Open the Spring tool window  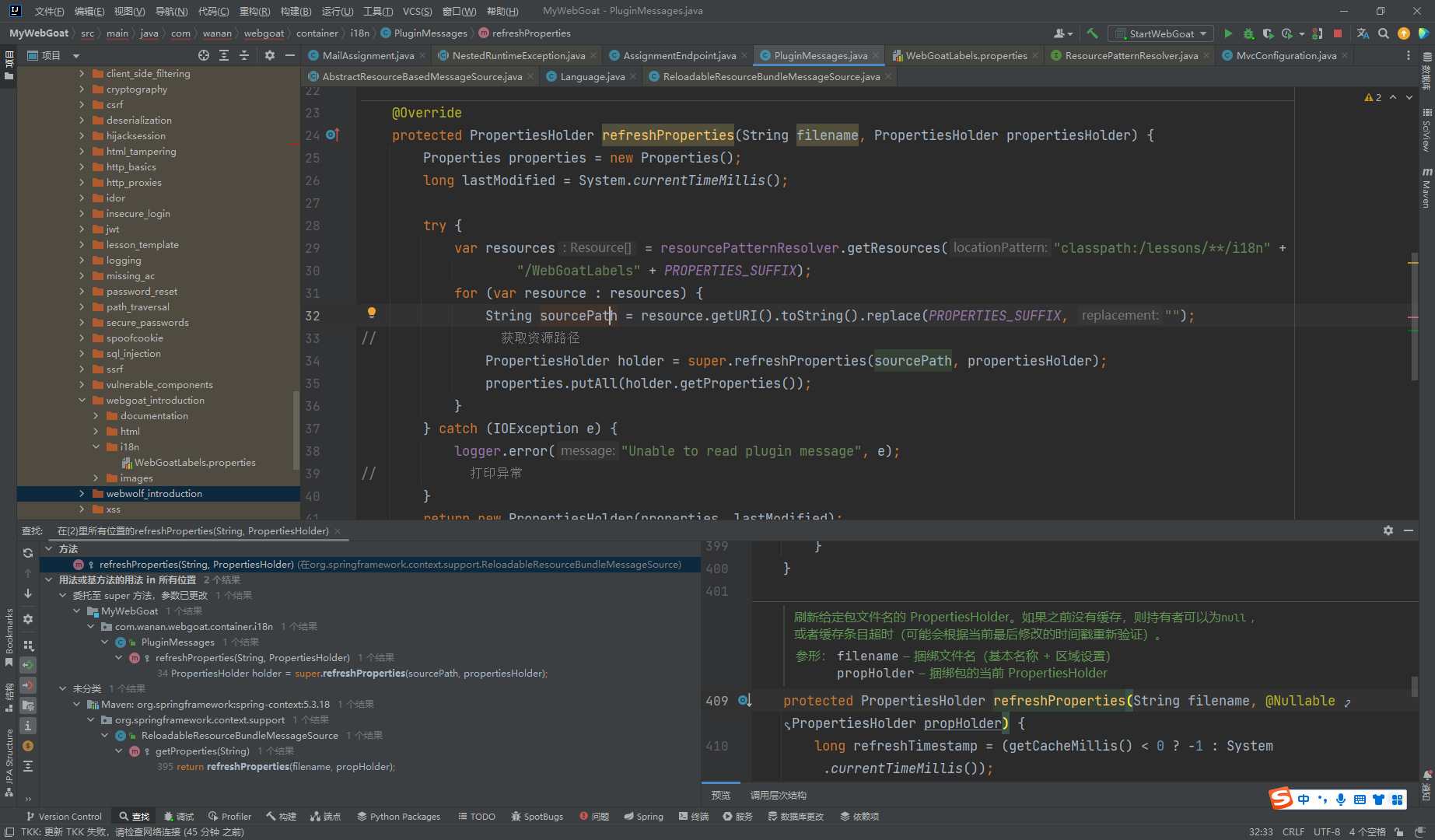643,817
